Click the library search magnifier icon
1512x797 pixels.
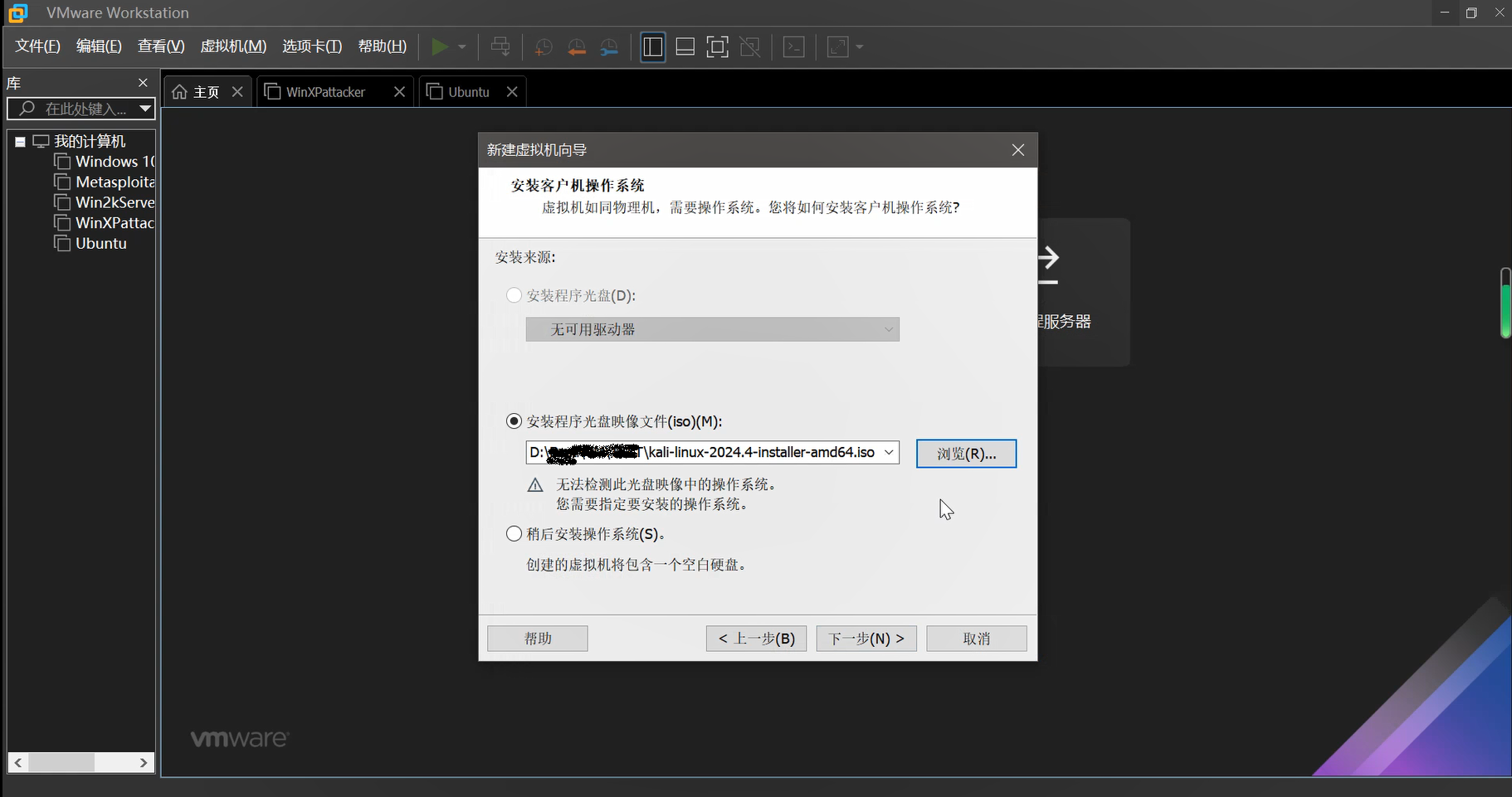point(27,109)
